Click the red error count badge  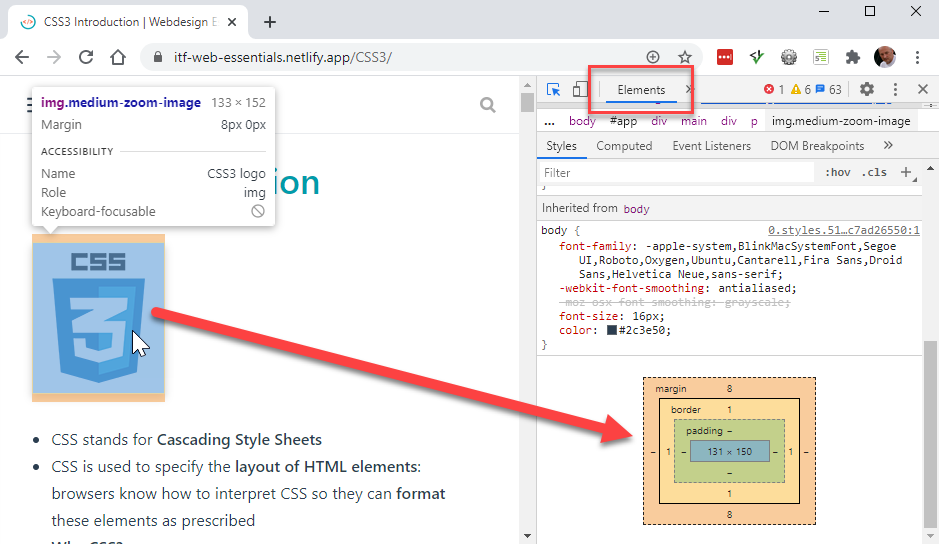(774, 89)
